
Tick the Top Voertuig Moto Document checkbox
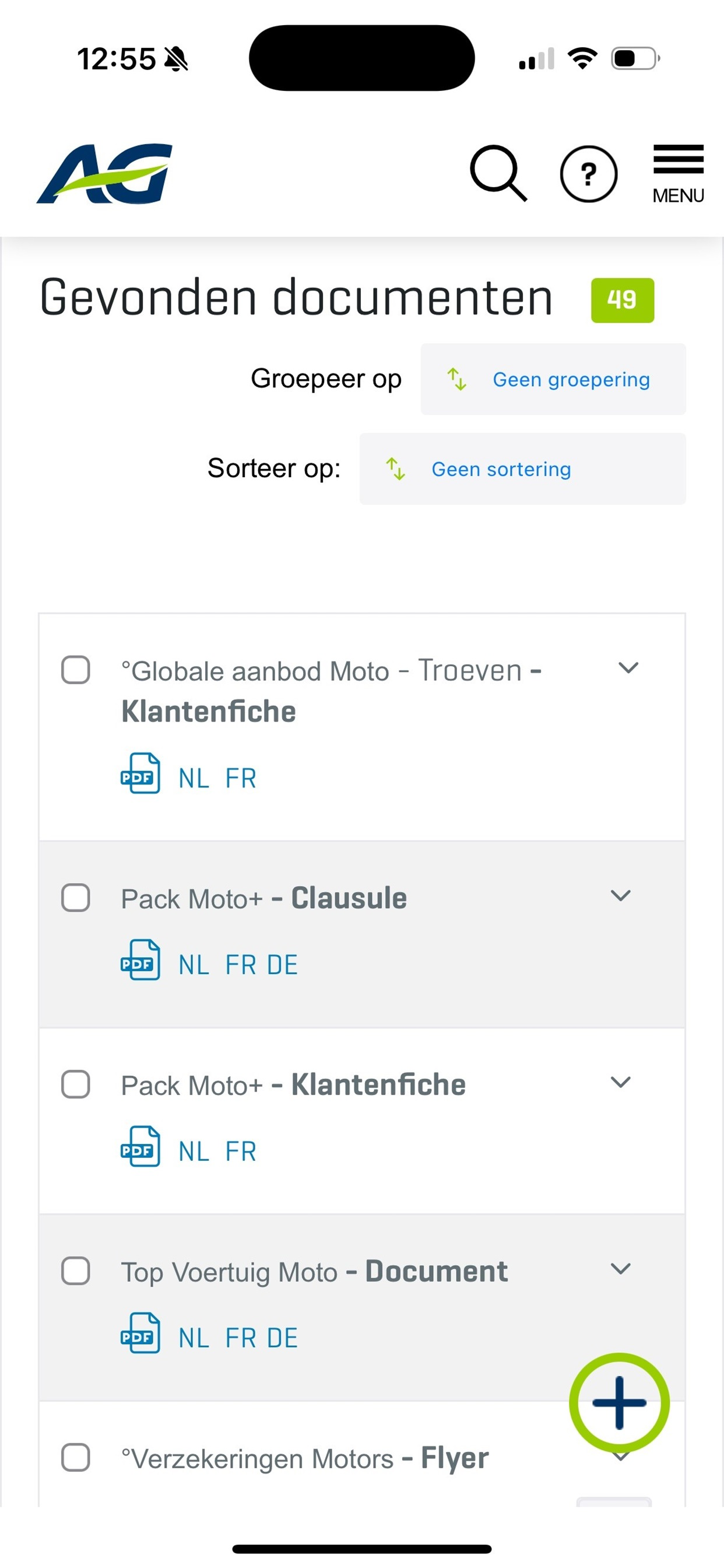pos(76,1271)
